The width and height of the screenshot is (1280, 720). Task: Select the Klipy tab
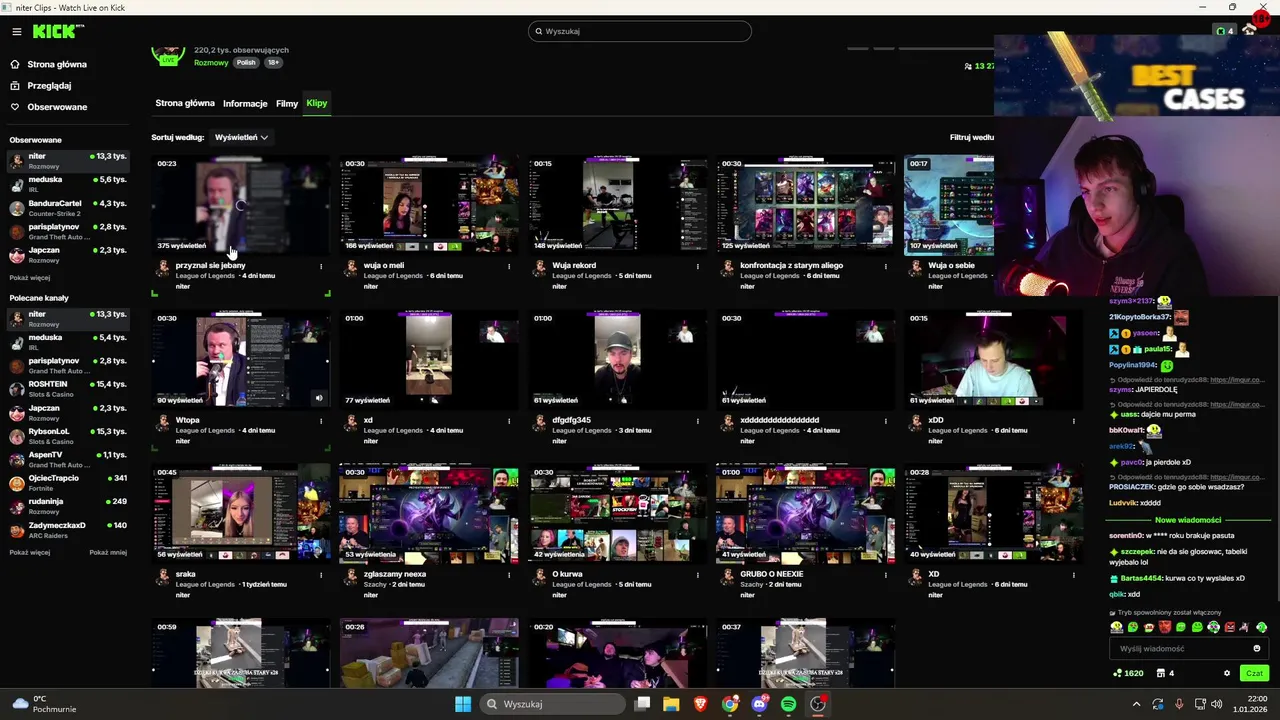pos(317,103)
